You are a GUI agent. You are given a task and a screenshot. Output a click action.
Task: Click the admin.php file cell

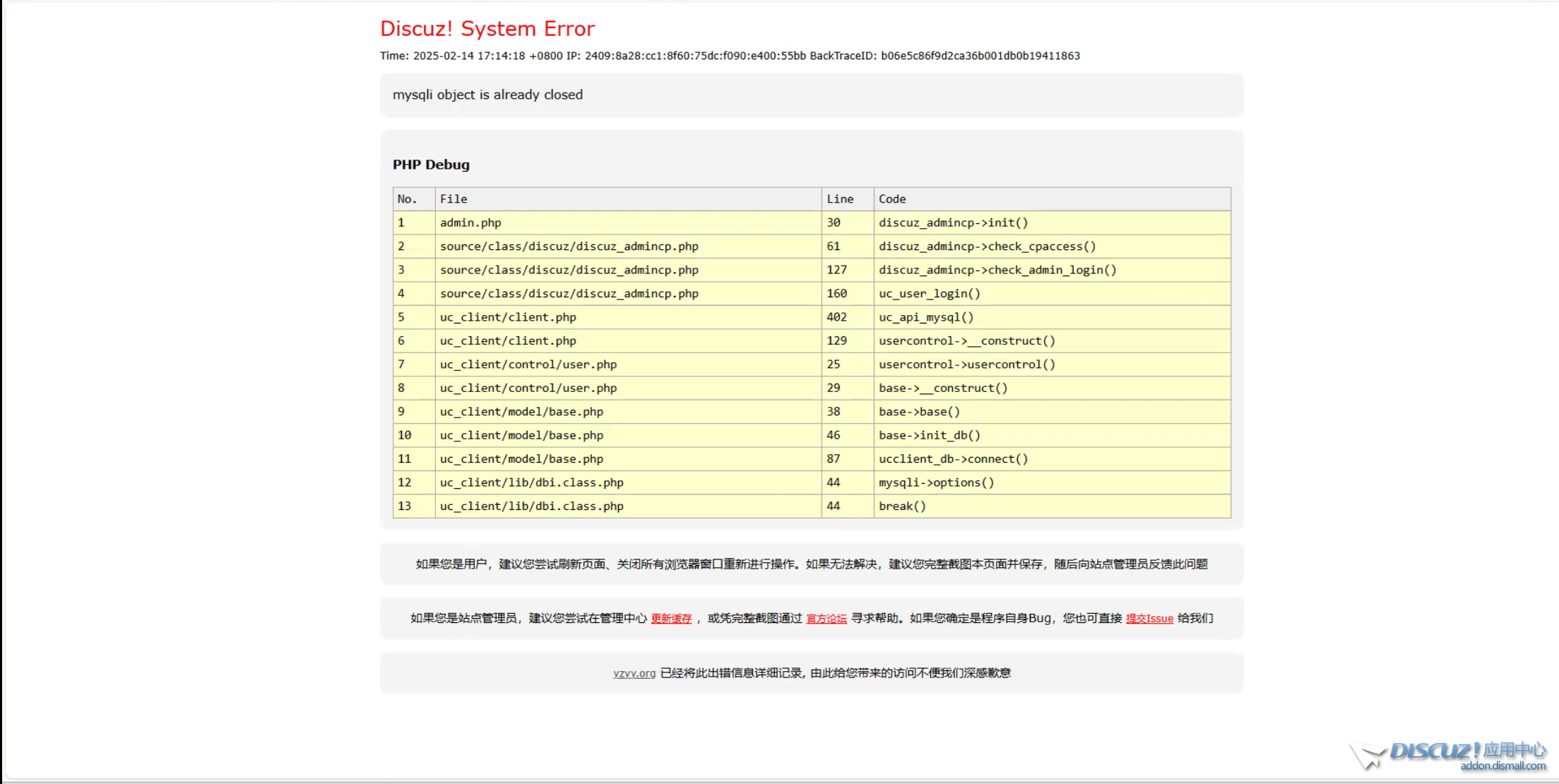pyautogui.click(x=470, y=222)
